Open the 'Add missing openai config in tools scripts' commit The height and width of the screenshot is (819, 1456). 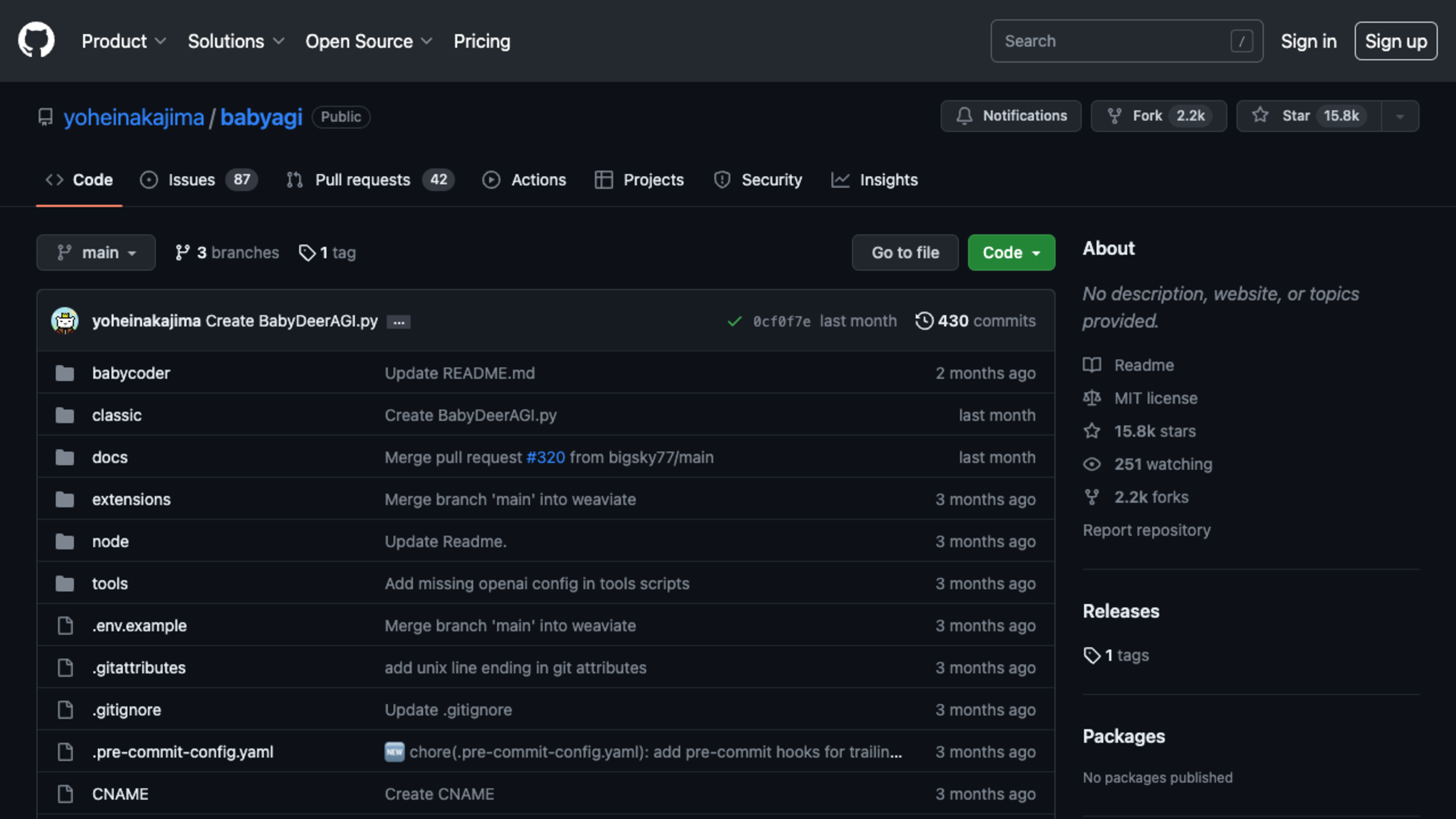pyautogui.click(x=537, y=583)
